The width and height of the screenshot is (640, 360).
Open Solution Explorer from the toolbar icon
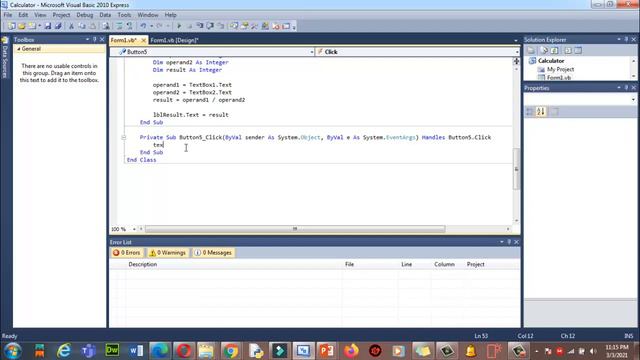pos(234,26)
